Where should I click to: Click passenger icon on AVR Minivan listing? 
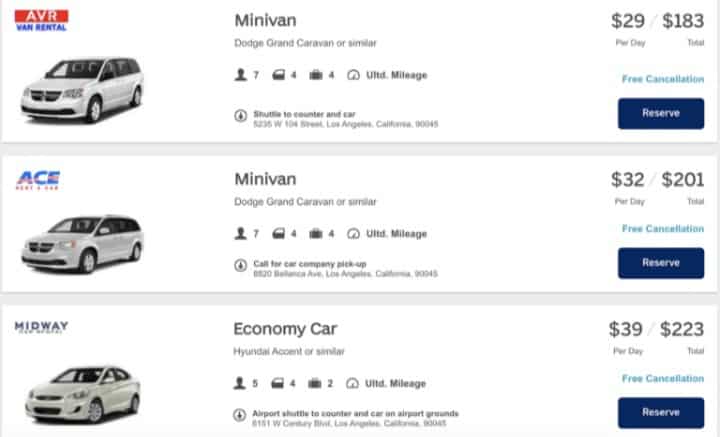click(x=240, y=75)
